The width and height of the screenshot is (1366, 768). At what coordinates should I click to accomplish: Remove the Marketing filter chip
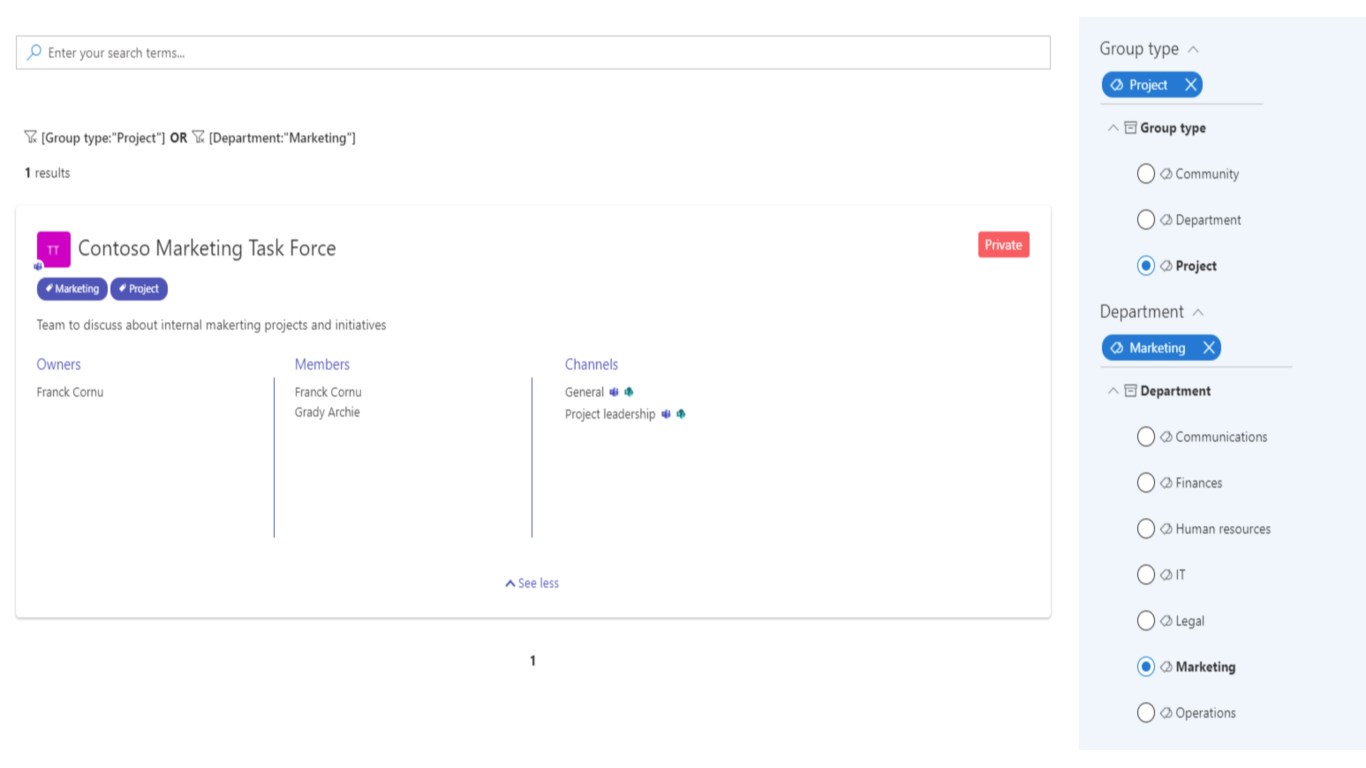[1208, 348]
